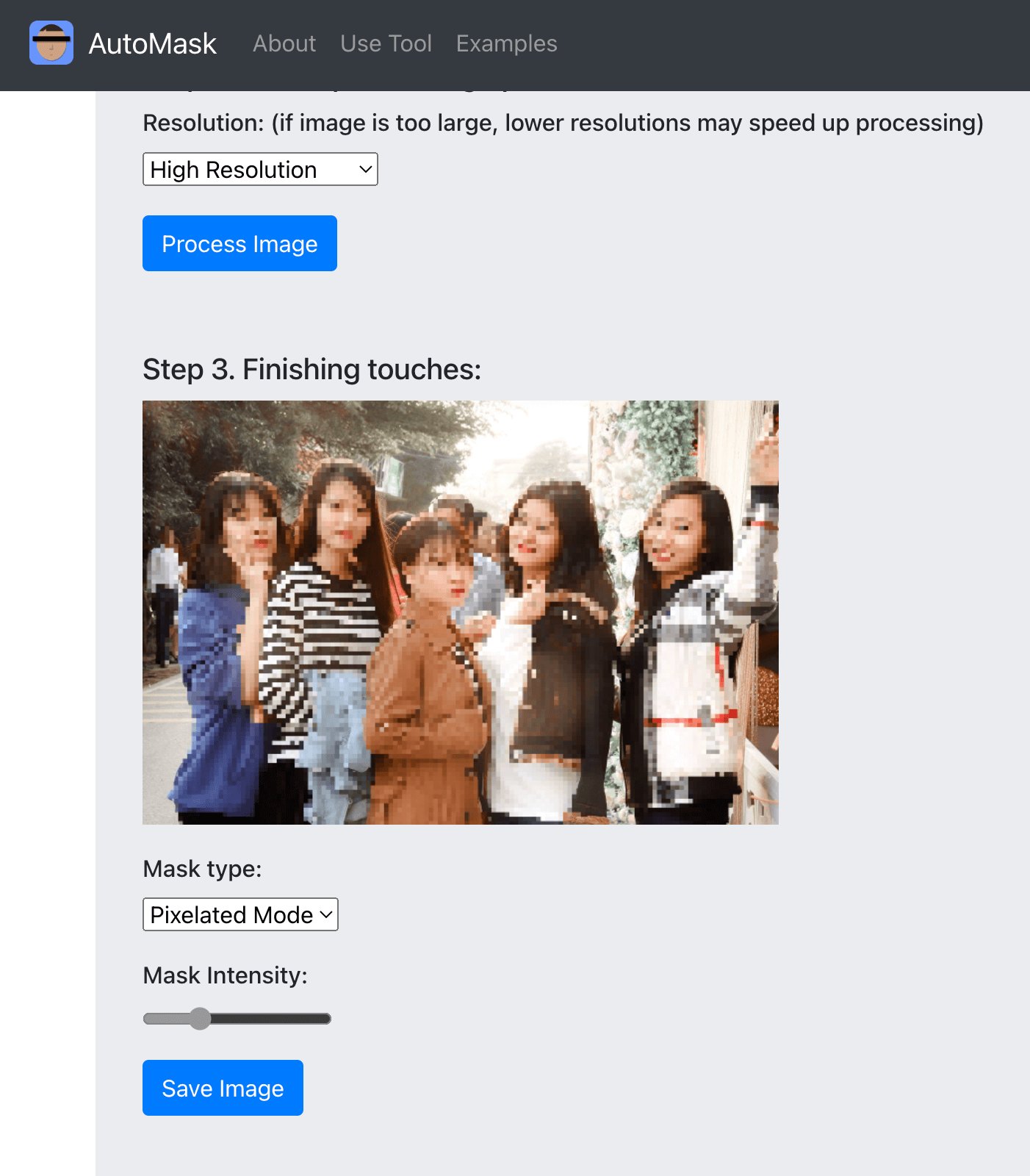
Task: Open the About page
Action: pyautogui.click(x=284, y=44)
